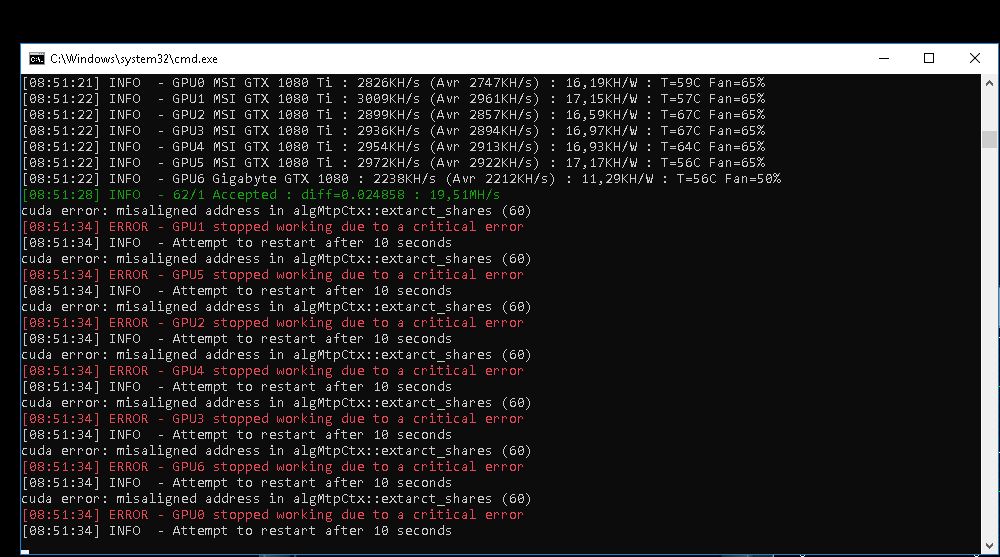
Task: Click the '3009KH/s' hashrate value
Action: pyautogui.click(x=388, y=99)
